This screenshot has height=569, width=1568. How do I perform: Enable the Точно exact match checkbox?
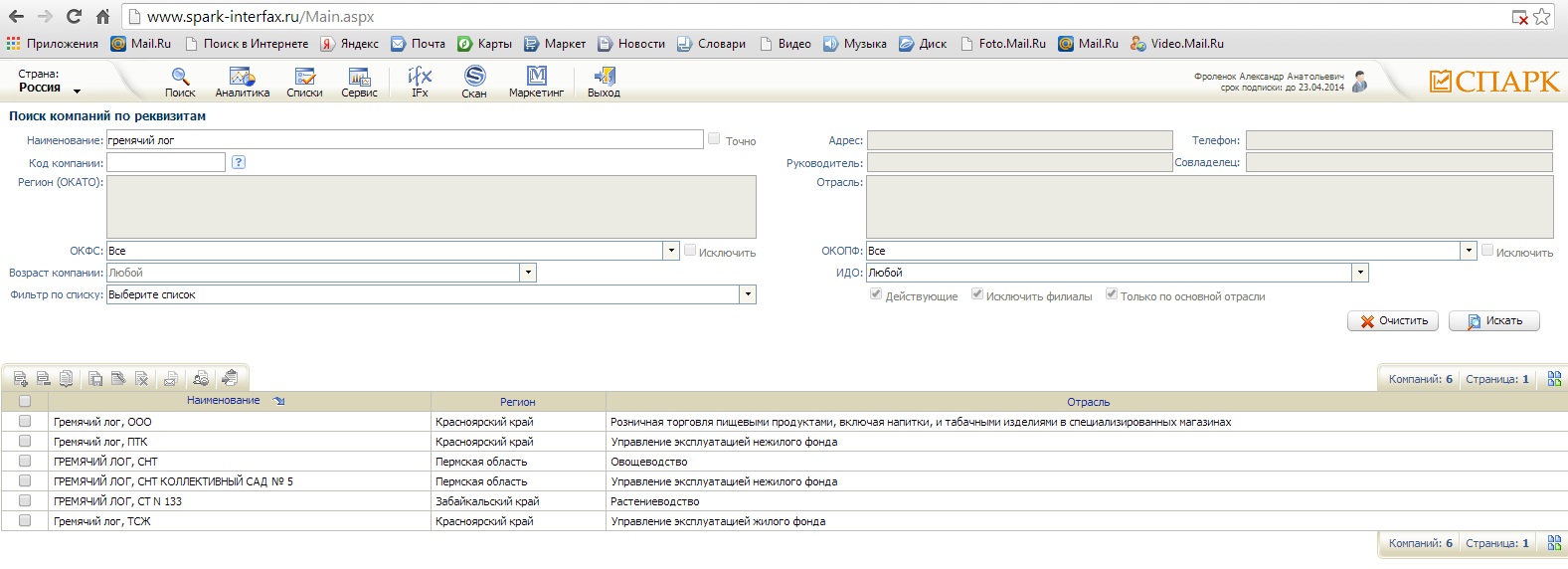[714, 139]
